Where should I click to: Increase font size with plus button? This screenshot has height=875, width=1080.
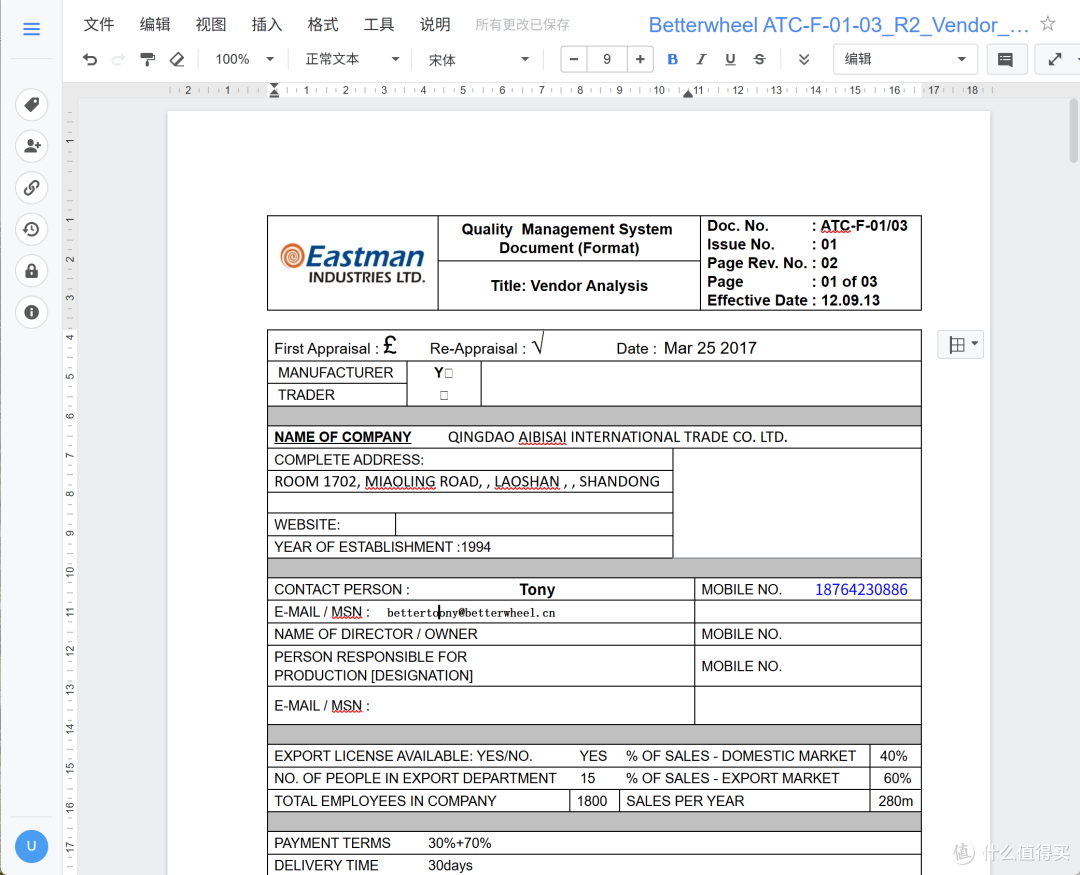640,59
